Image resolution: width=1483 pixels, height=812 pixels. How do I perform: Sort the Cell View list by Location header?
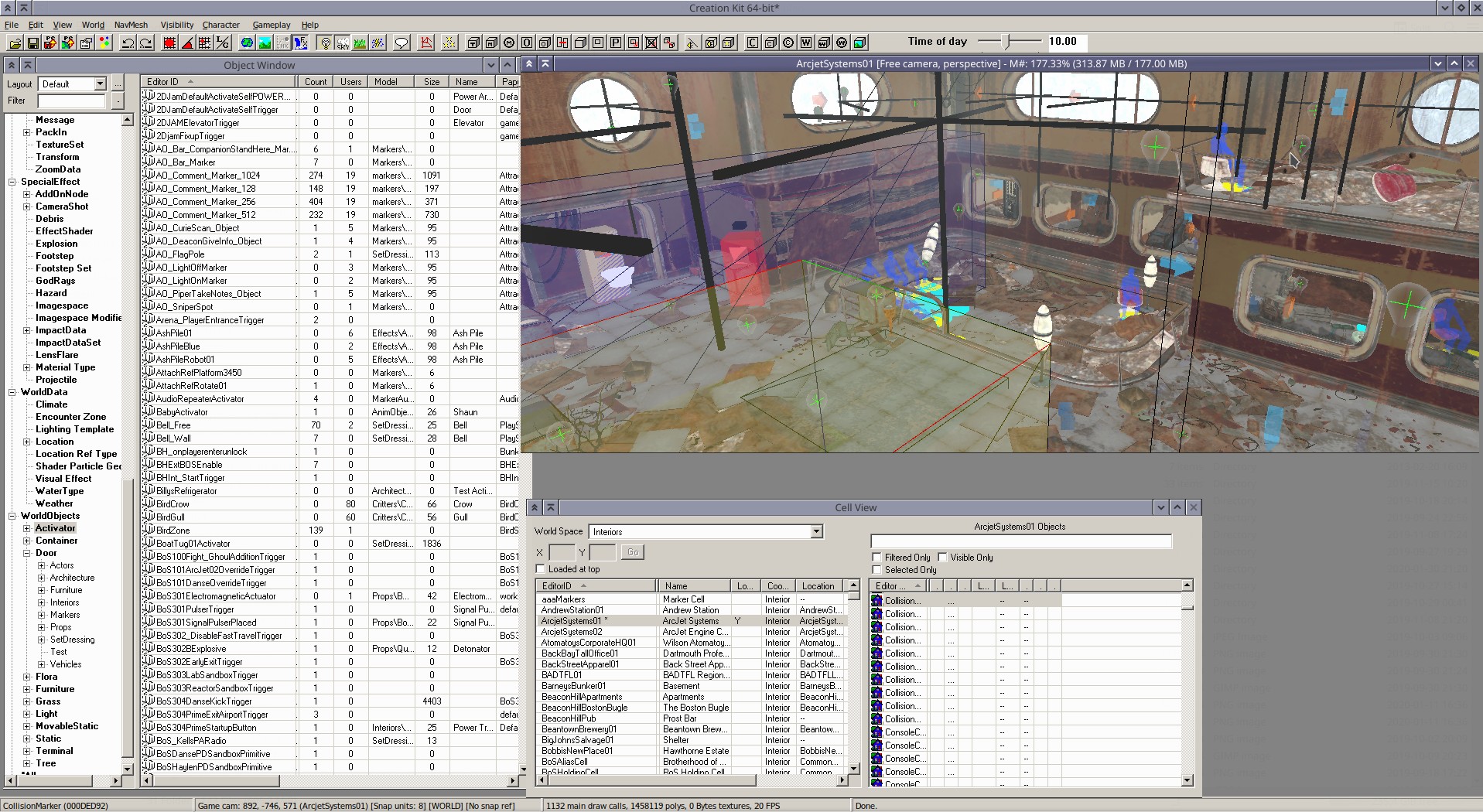click(x=821, y=586)
